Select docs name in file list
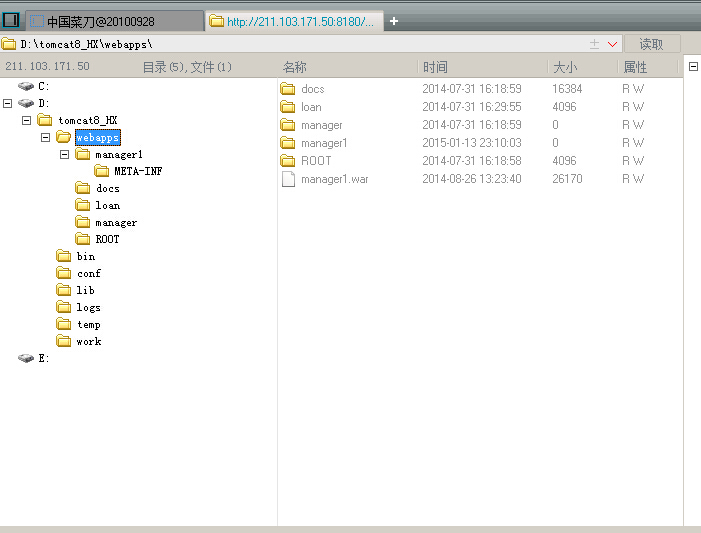 point(312,89)
